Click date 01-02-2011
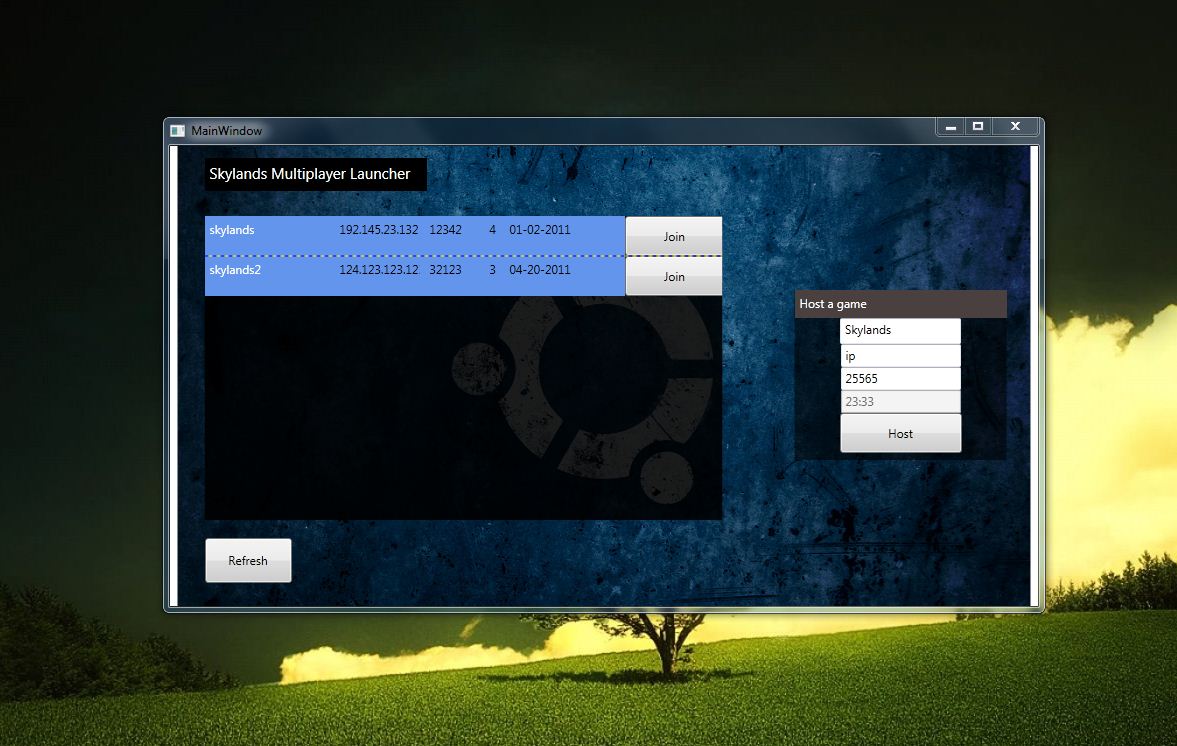Image resolution: width=1177 pixels, height=746 pixels. (540, 230)
